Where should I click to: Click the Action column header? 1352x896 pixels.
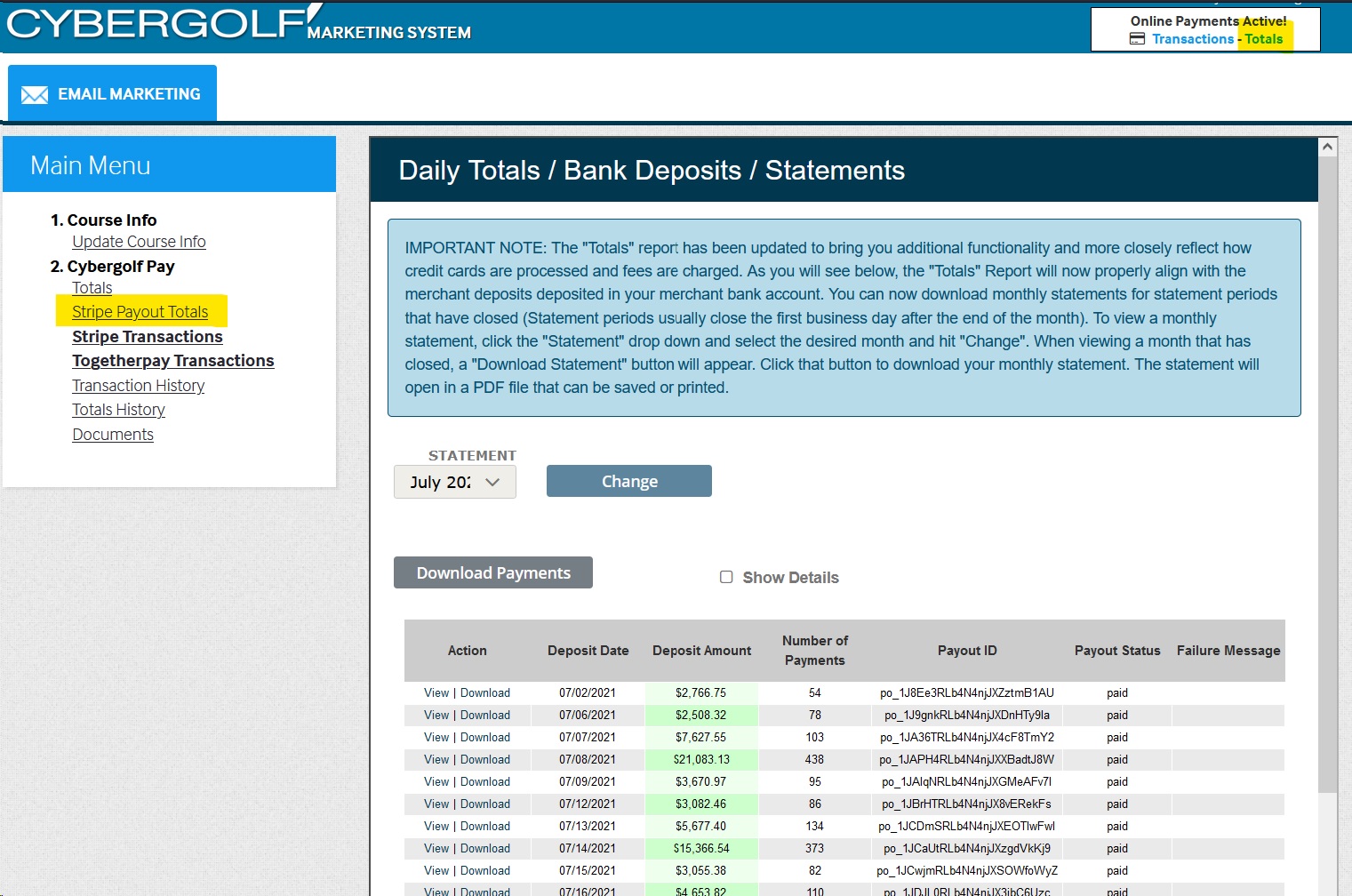468,651
